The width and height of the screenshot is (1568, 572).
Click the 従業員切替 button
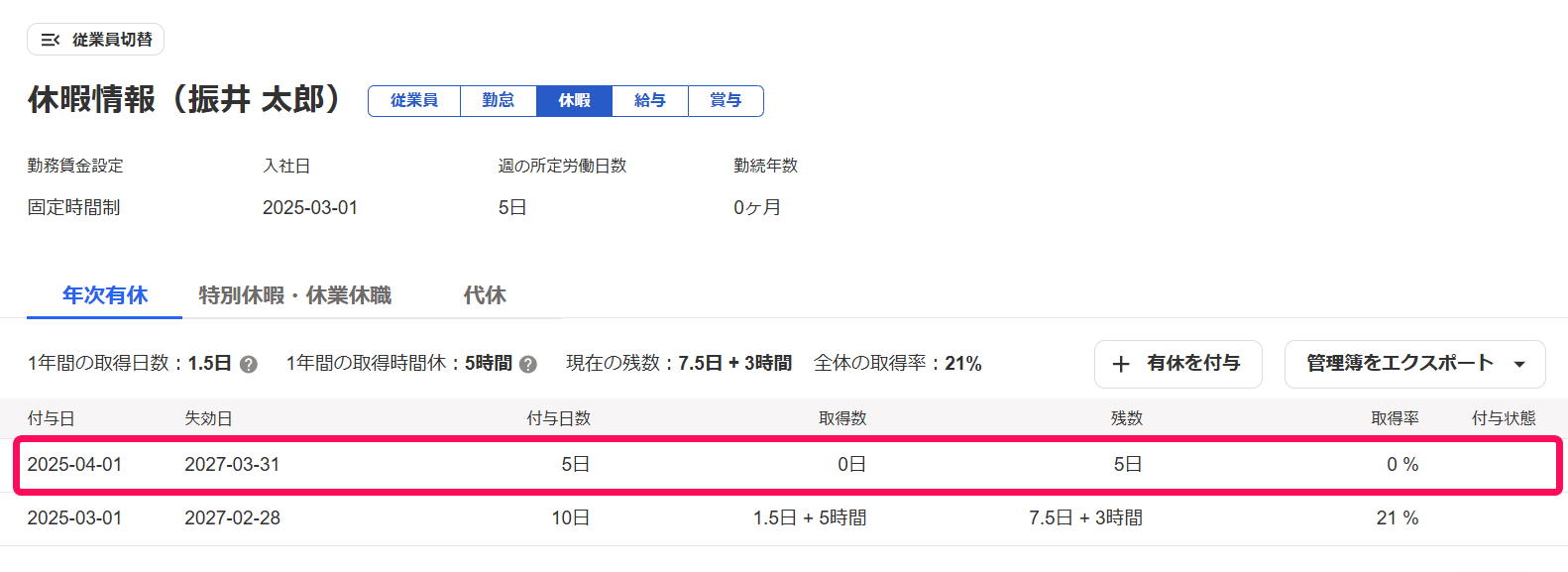coord(95,40)
